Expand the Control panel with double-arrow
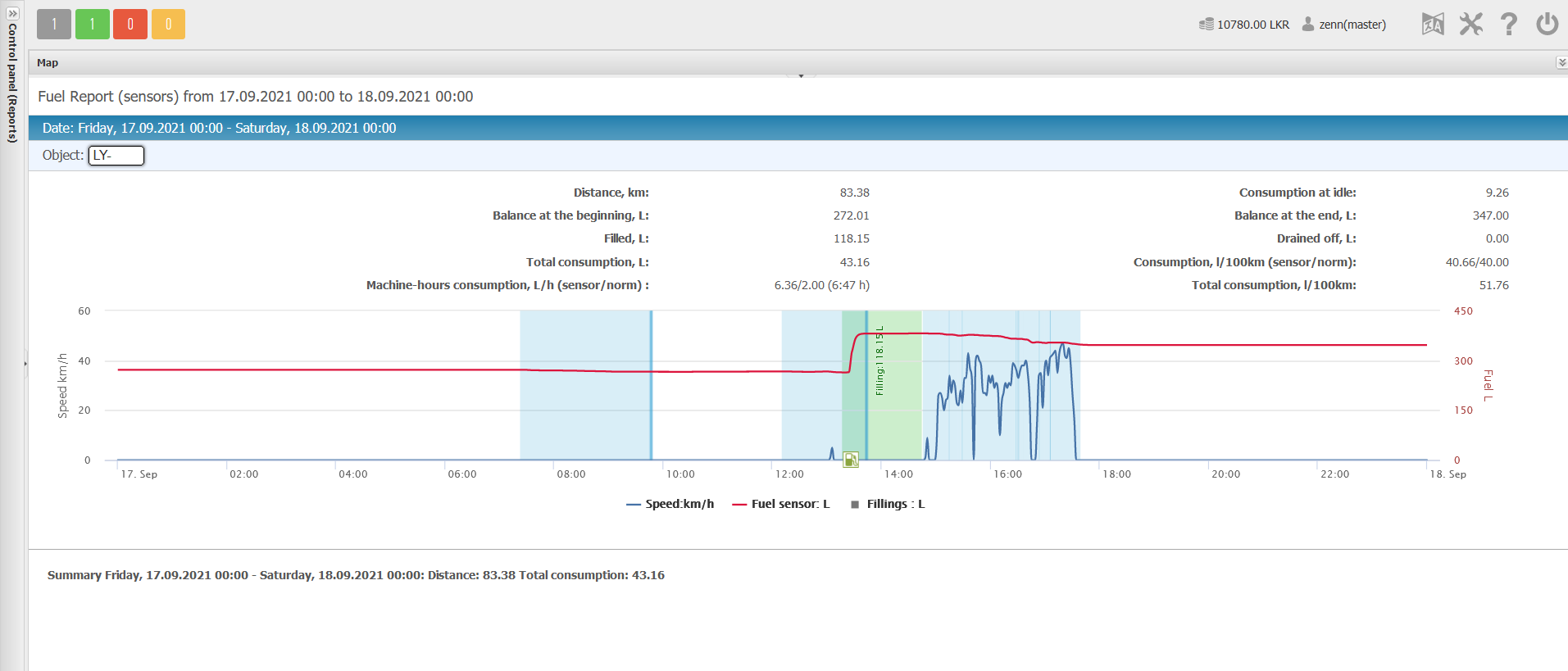 click(x=12, y=13)
